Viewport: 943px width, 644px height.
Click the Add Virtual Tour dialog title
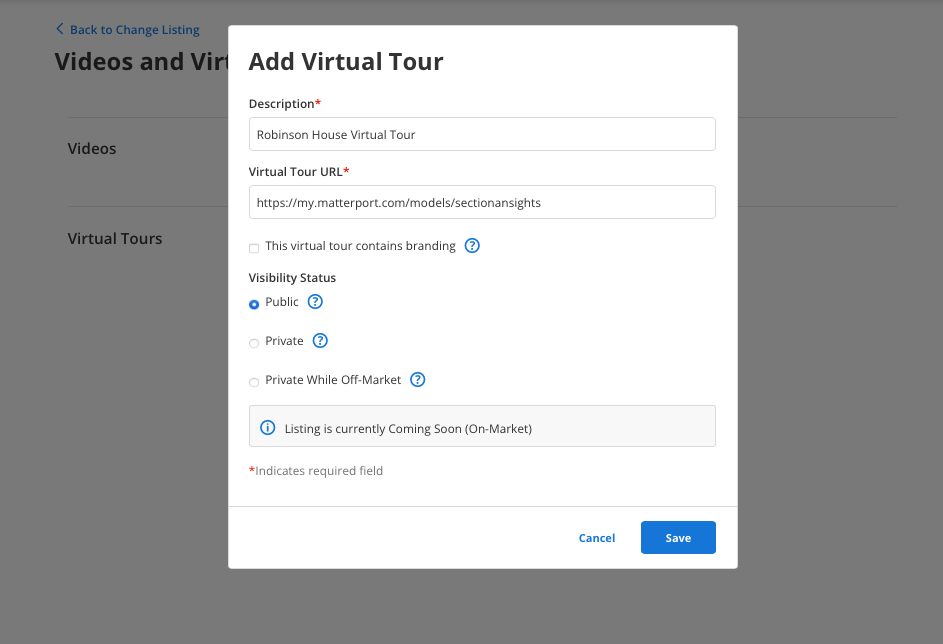[x=346, y=62]
